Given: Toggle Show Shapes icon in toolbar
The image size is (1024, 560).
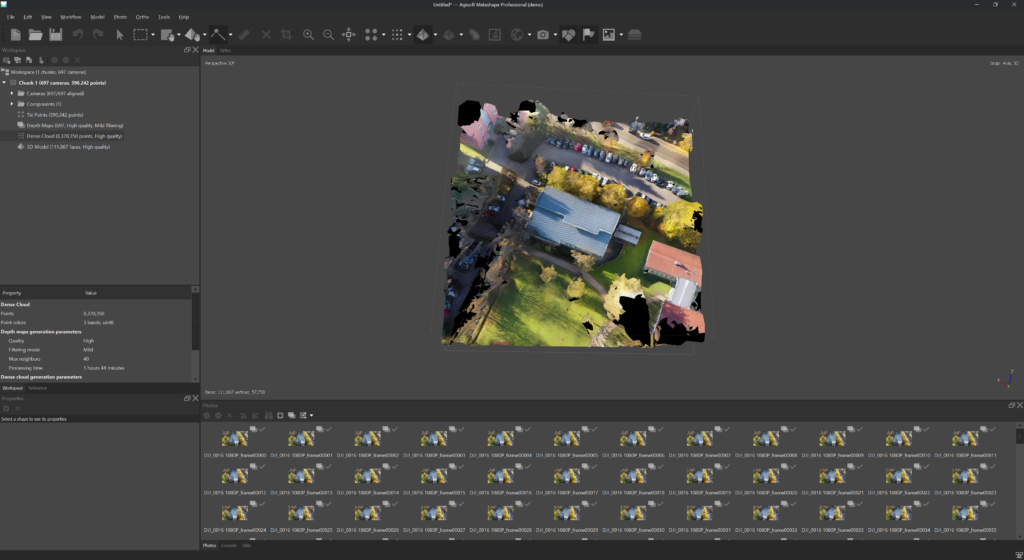Looking at the screenshot, I should pyautogui.click(x=568, y=35).
